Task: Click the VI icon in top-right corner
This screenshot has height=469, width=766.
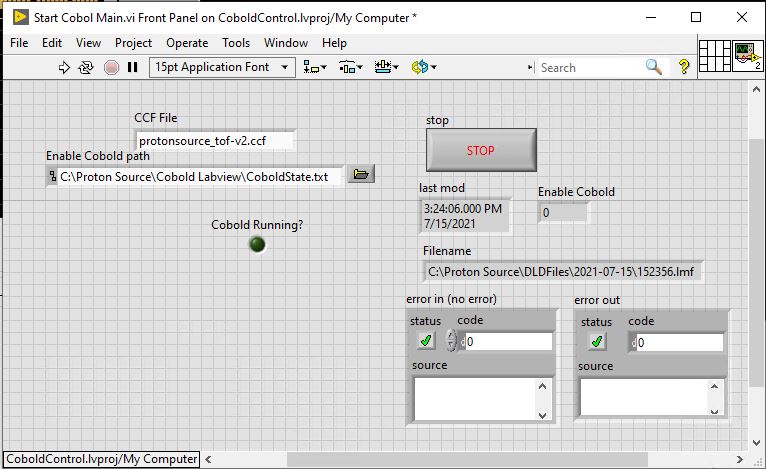Action: click(747, 56)
